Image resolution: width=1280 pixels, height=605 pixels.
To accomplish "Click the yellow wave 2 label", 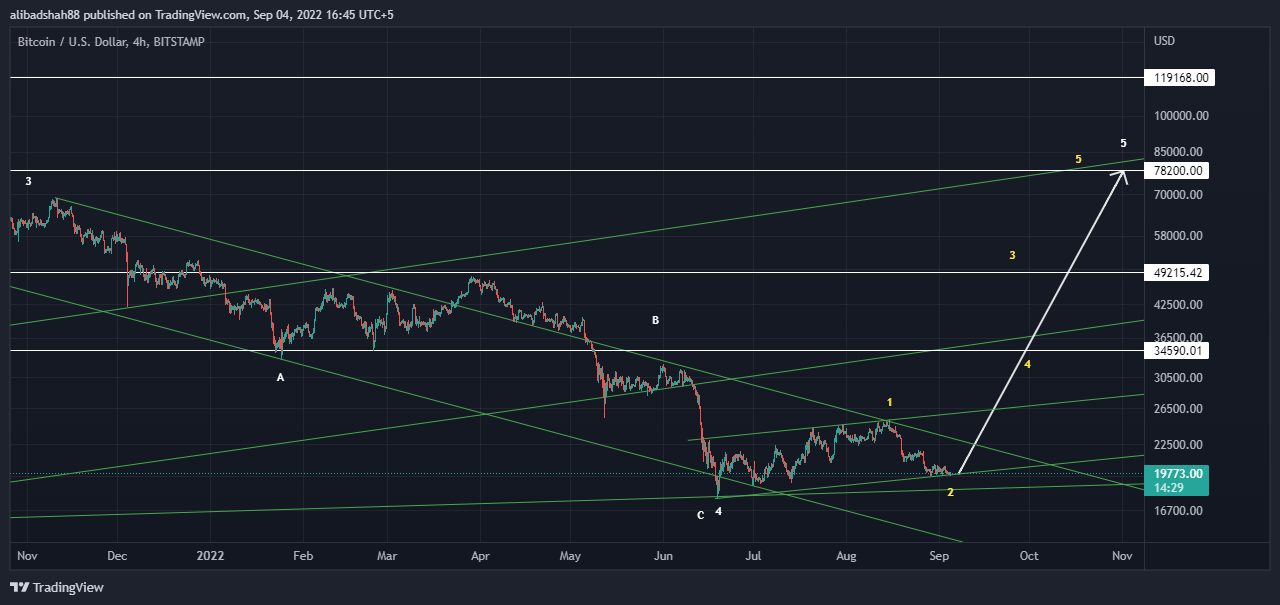I will pyautogui.click(x=950, y=492).
